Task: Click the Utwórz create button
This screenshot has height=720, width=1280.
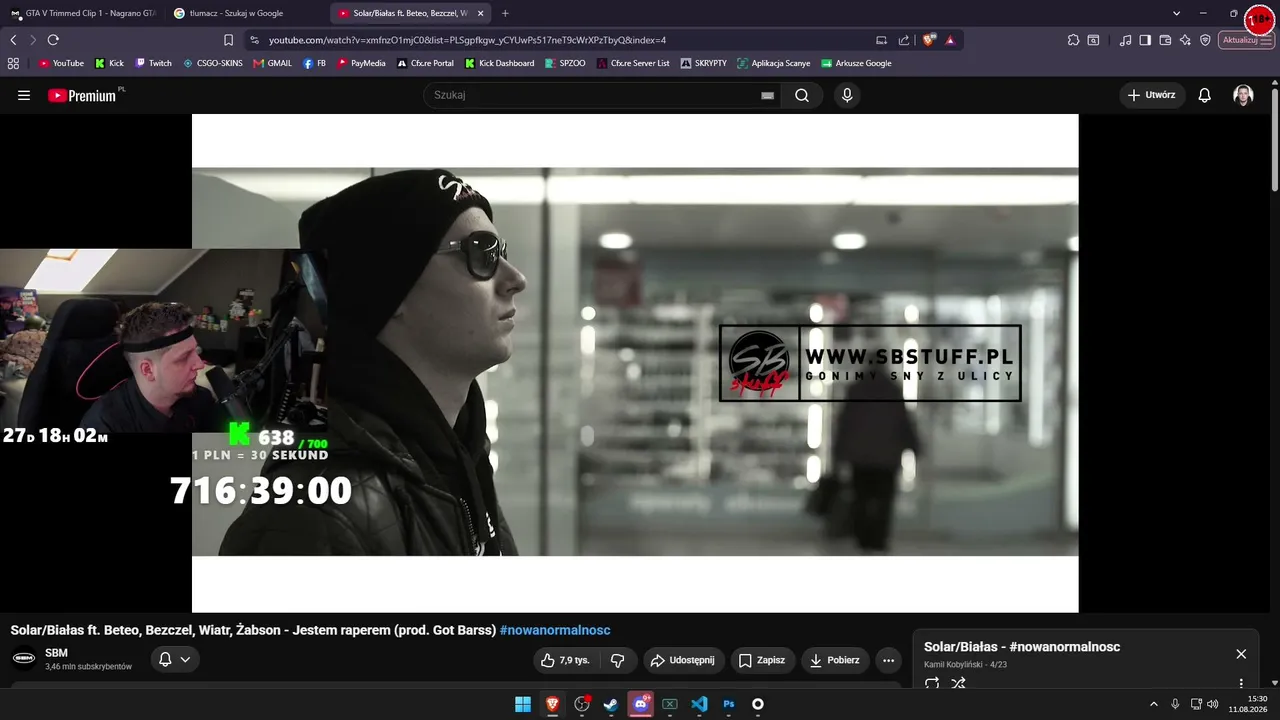Action: 1152,95
